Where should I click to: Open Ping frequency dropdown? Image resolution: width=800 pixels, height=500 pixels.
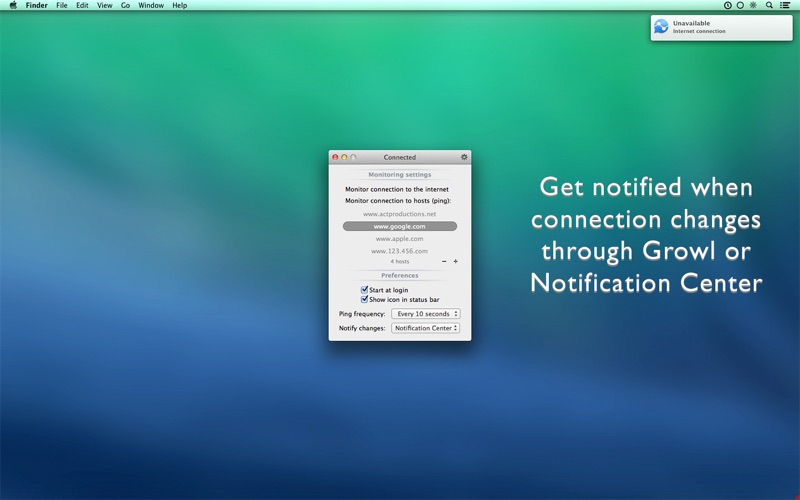tap(426, 314)
